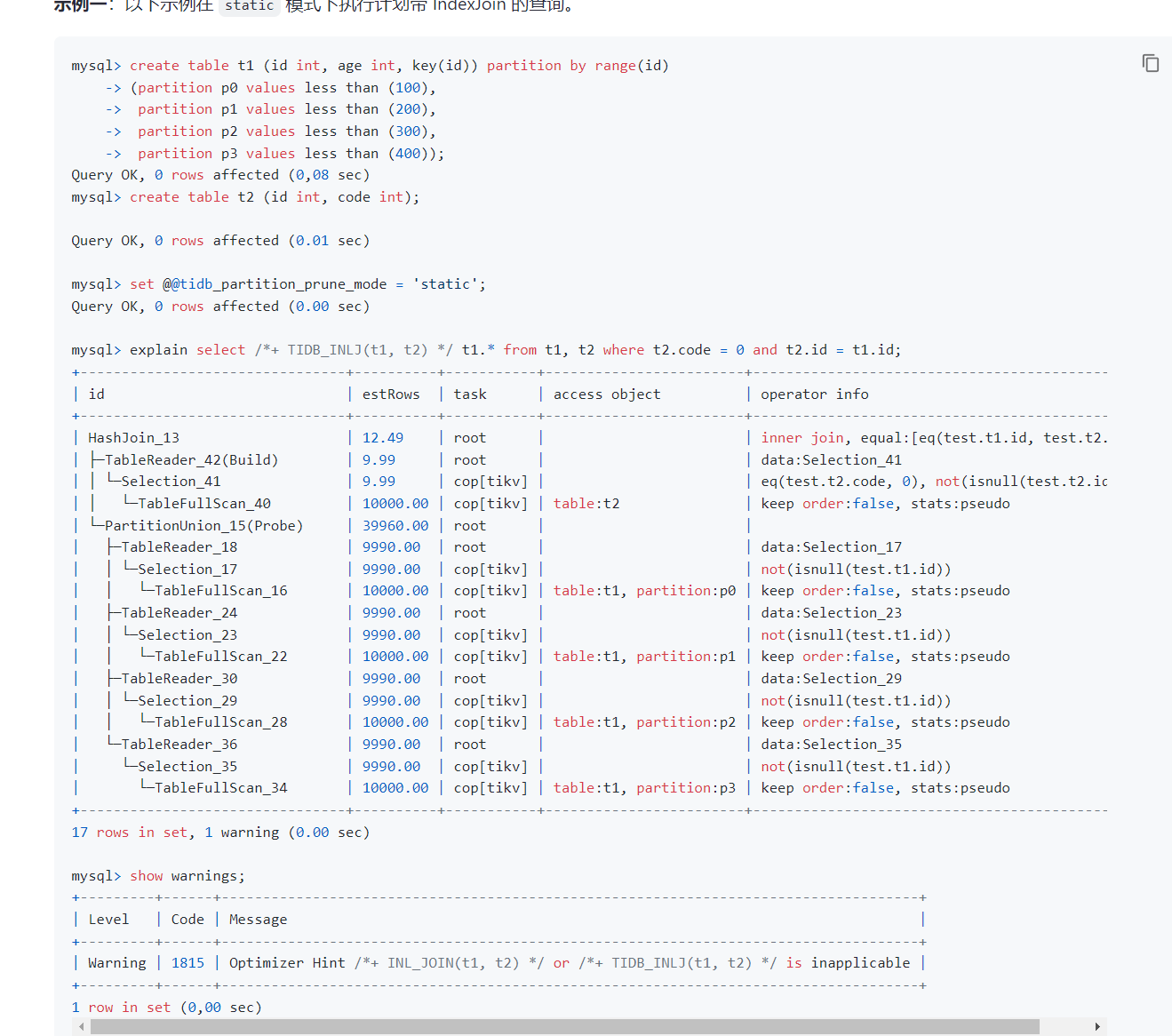Click the TableReader_42(Build) node
The width and height of the screenshot is (1172, 1036).
point(191,460)
